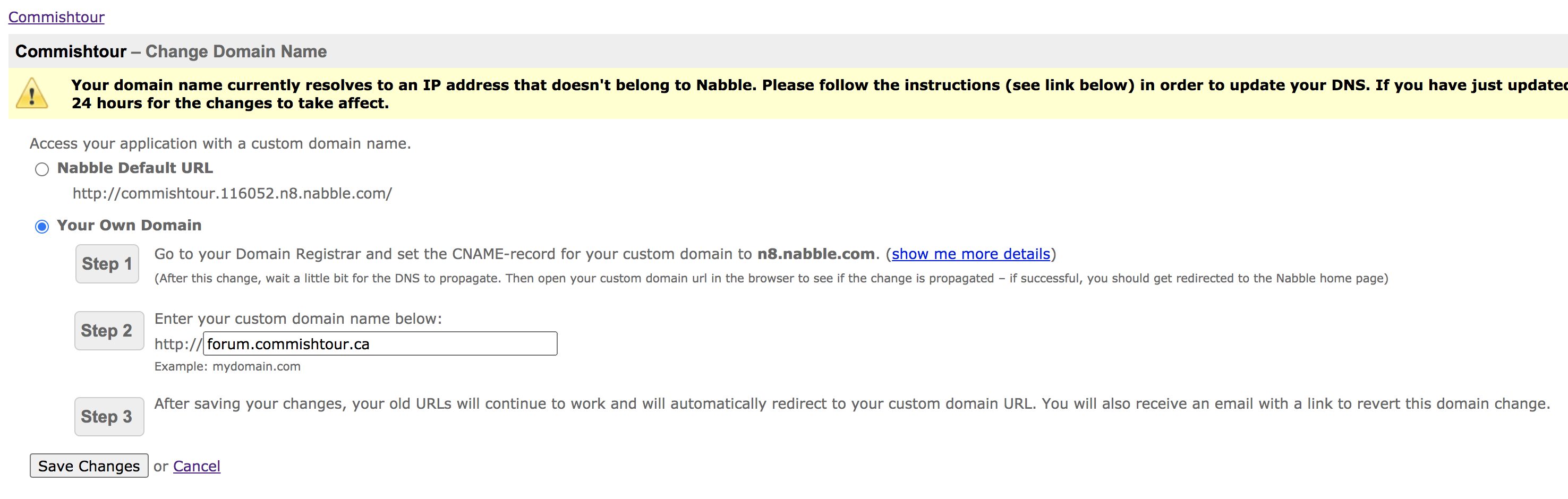Click the commishtour.116052.n8.nabble.com default URL text
Image resolution: width=1568 pixels, height=499 pixels.
coord(232,194)
